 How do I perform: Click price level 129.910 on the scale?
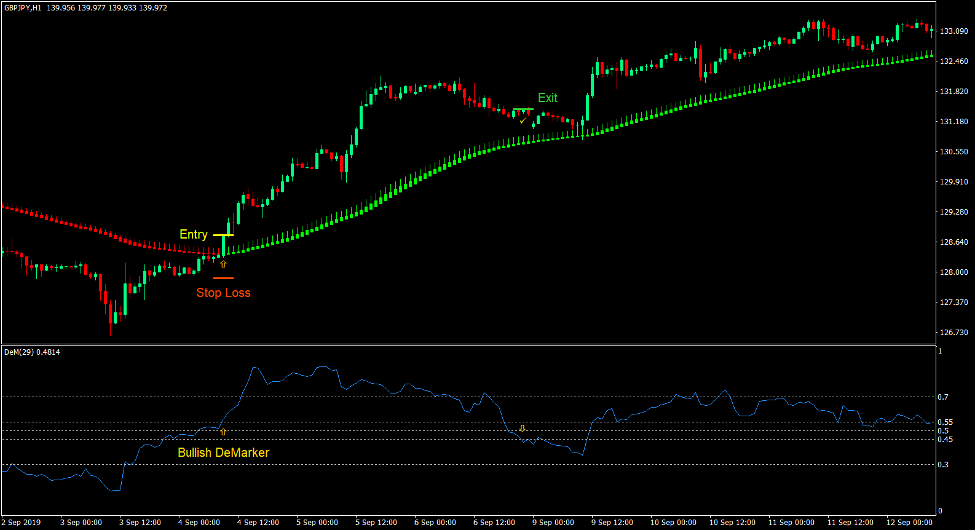(954, 182)
